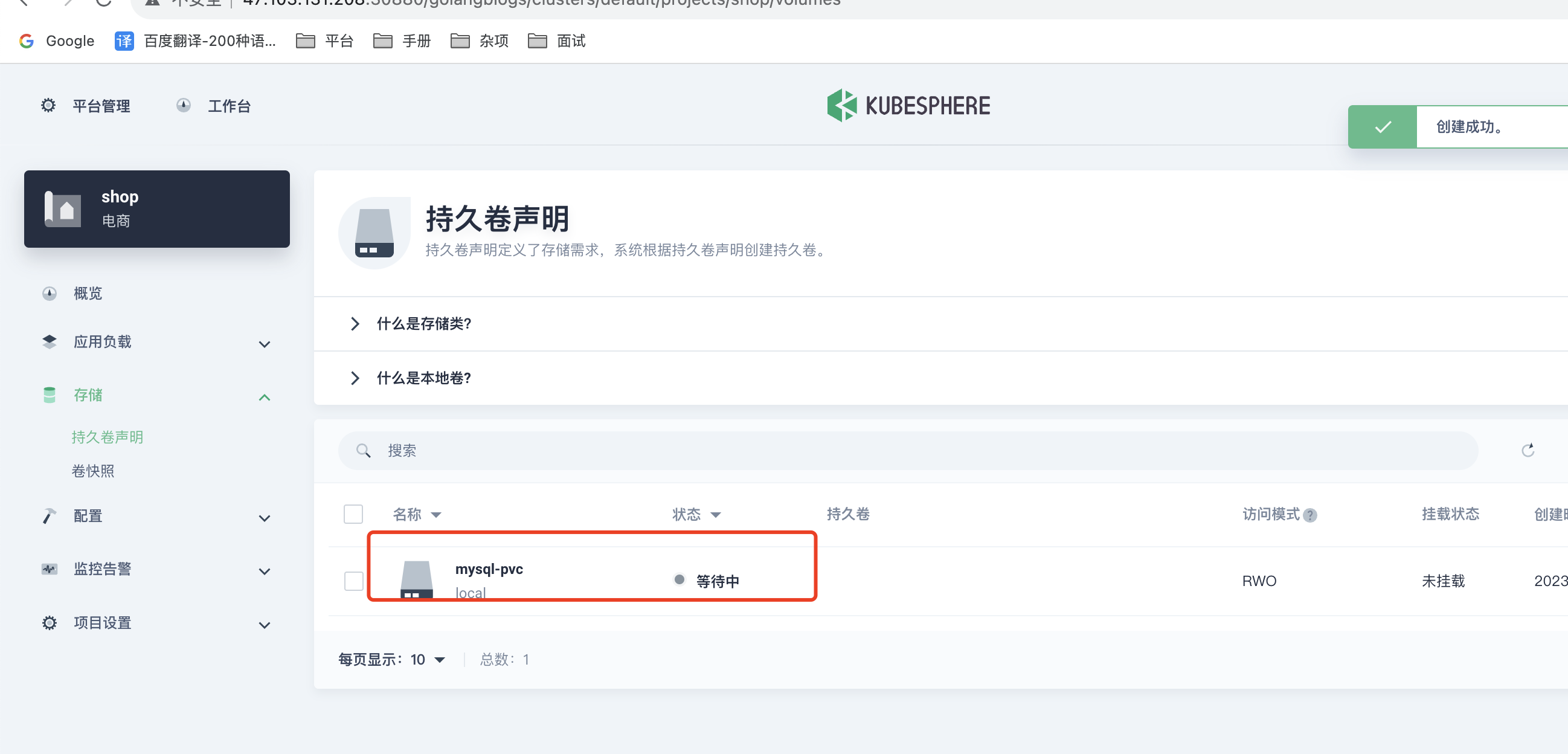Click the 挂载状态 column header

coord(1450,514)
